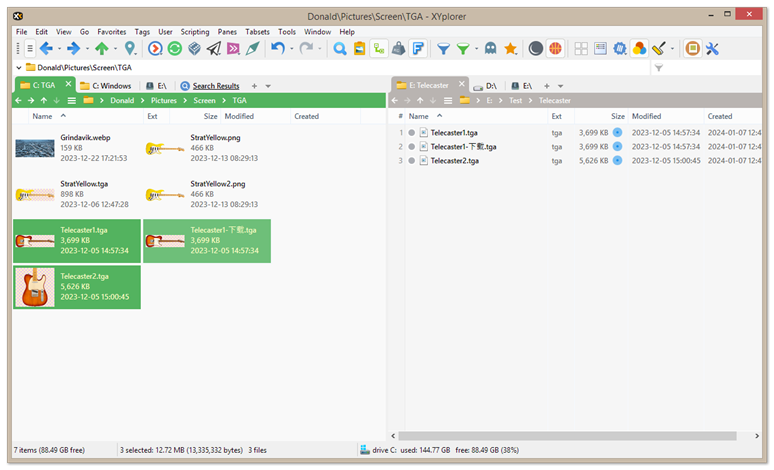Screen dimensions: 774x470
Task: Click the Copy Path clipboard icon
Action: (359, 48)
